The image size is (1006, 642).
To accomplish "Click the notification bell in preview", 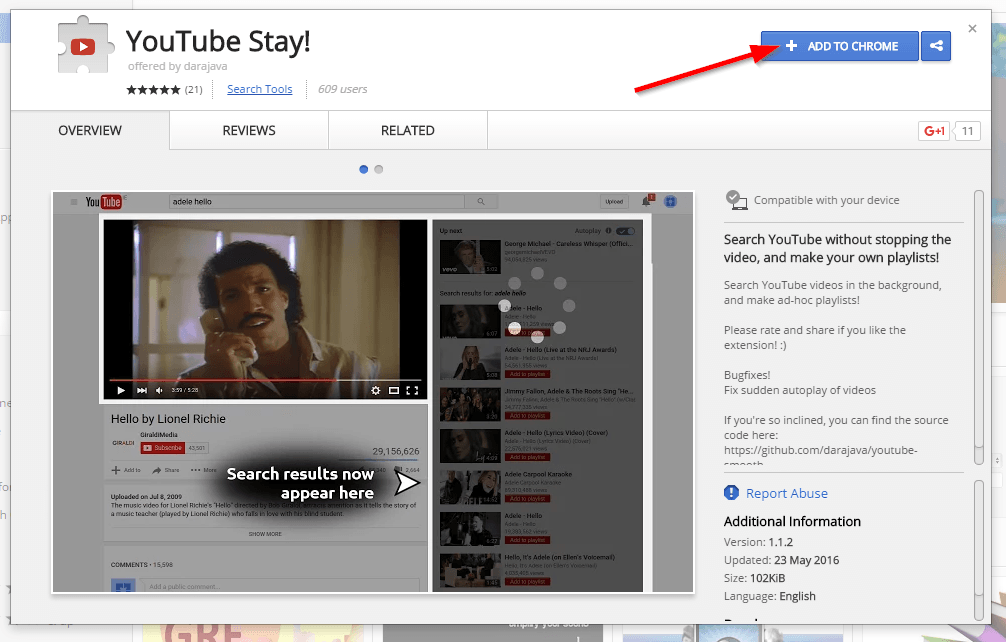I will [x=647, y=201].
